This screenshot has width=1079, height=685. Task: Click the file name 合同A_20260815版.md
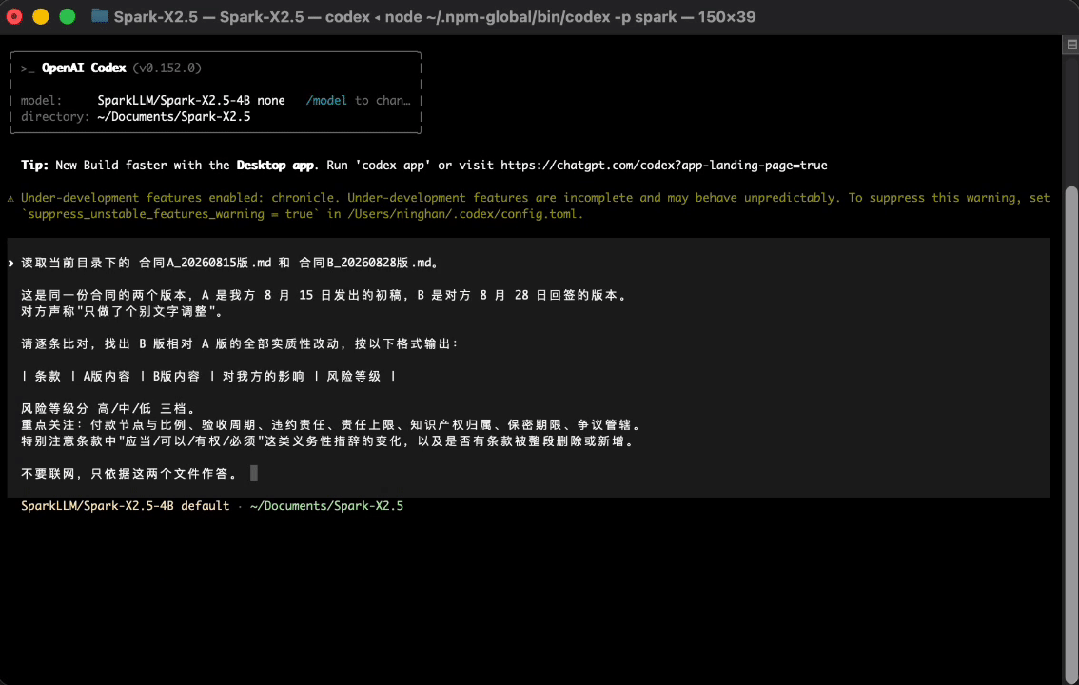(x=205, y=262)
